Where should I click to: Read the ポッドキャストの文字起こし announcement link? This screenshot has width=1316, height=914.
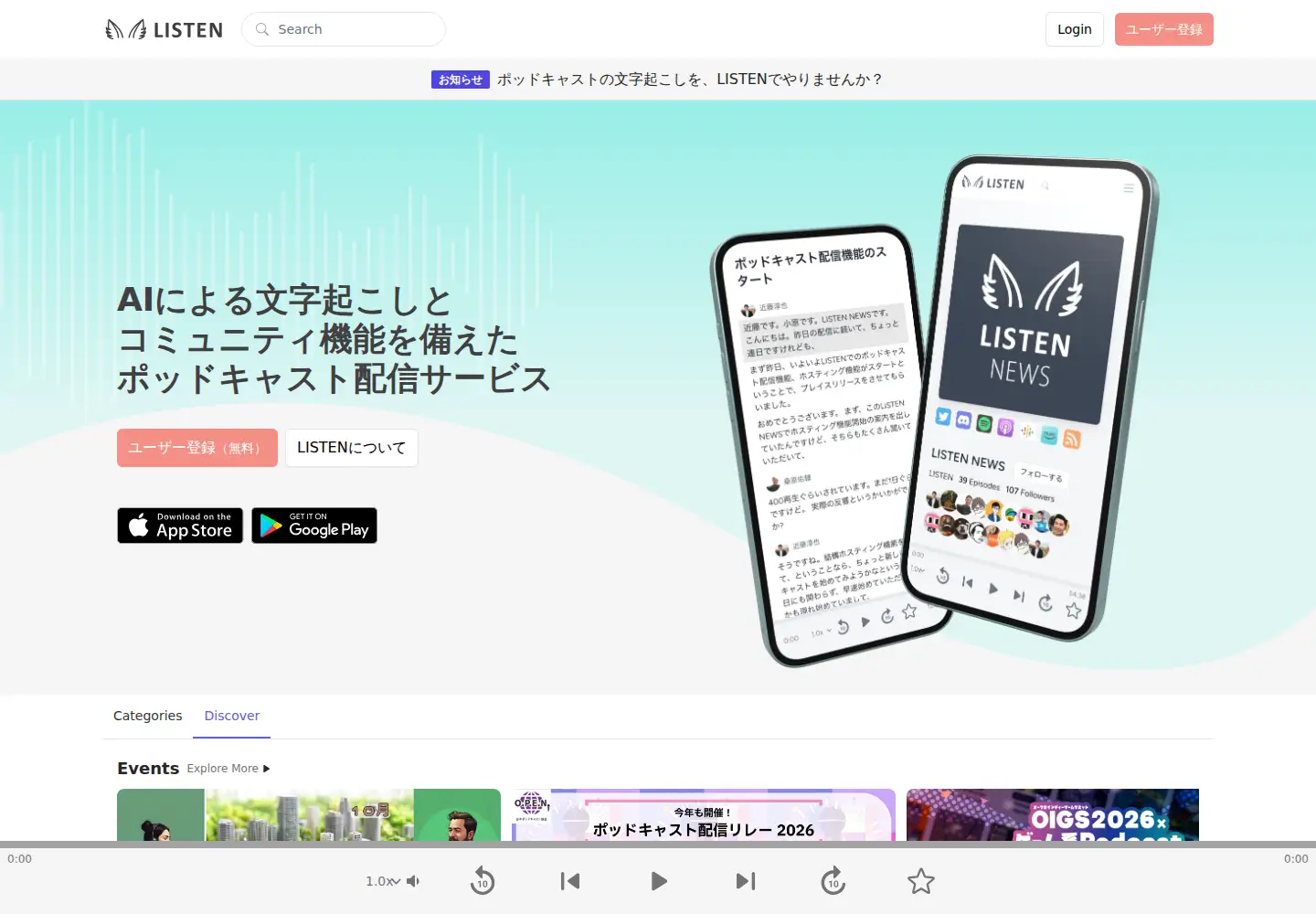[690, 80]
